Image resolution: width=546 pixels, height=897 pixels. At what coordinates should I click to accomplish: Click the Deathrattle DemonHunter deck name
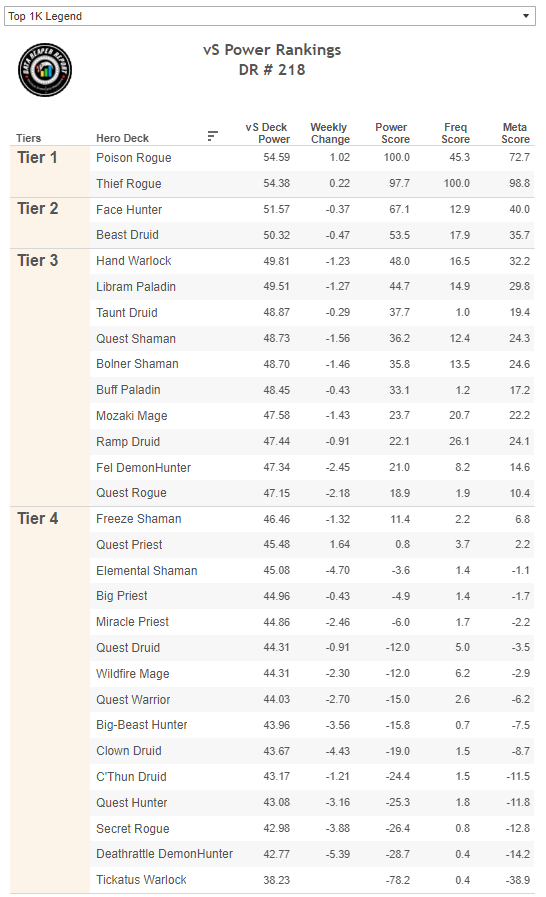pyautogui.click(x=164, y=854)
